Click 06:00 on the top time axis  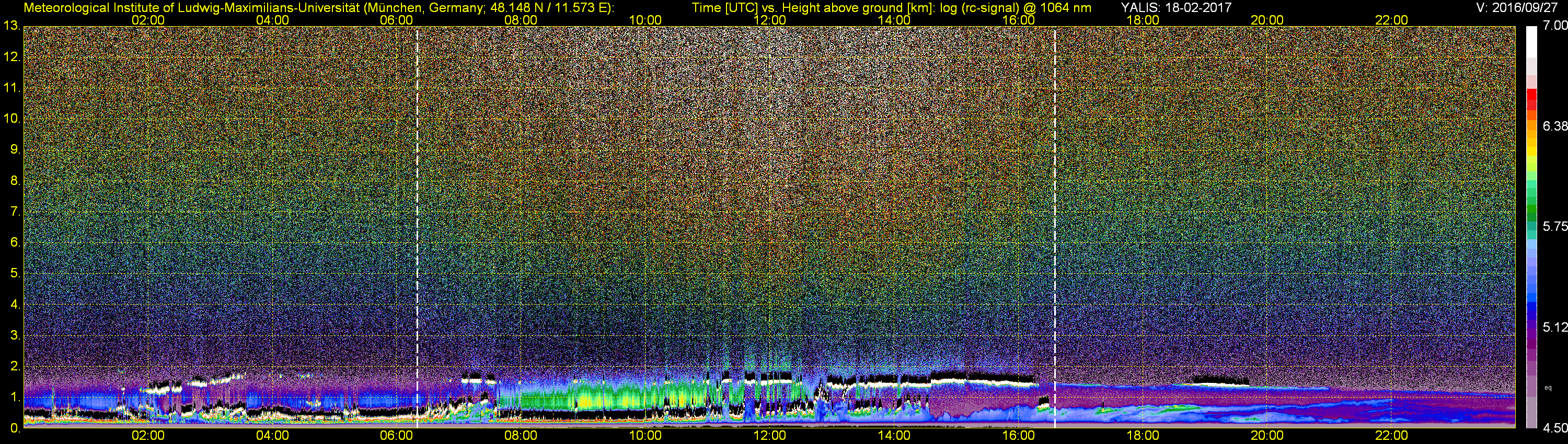pos(396,20)
